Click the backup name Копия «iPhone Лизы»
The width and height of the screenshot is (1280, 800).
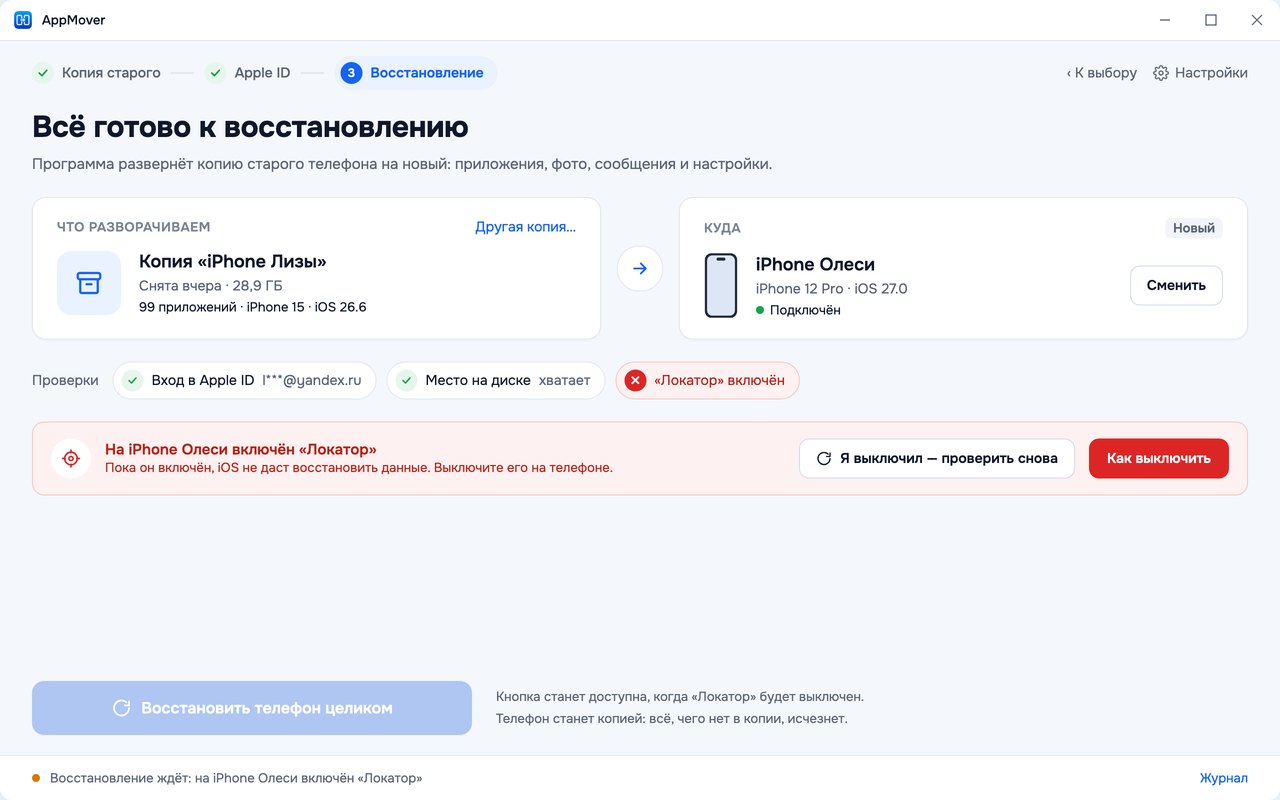tap(233, 262)
